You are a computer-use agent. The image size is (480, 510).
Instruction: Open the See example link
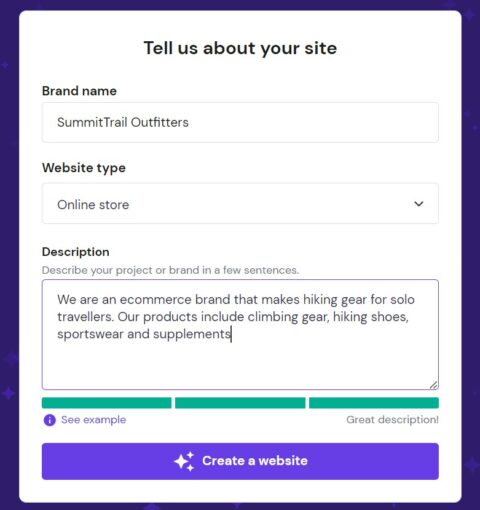pos(94,420)
